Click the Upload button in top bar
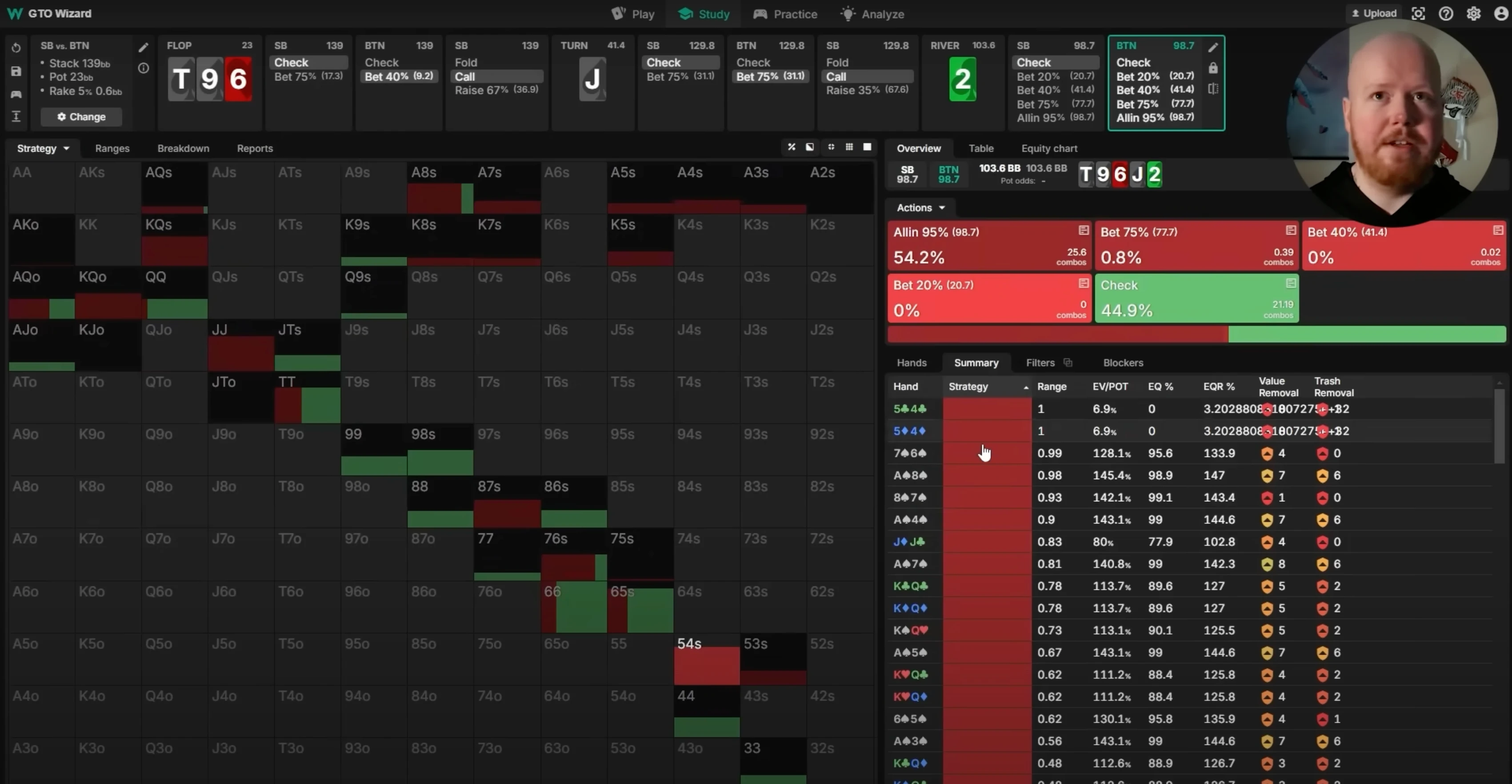 (1374, 13)
